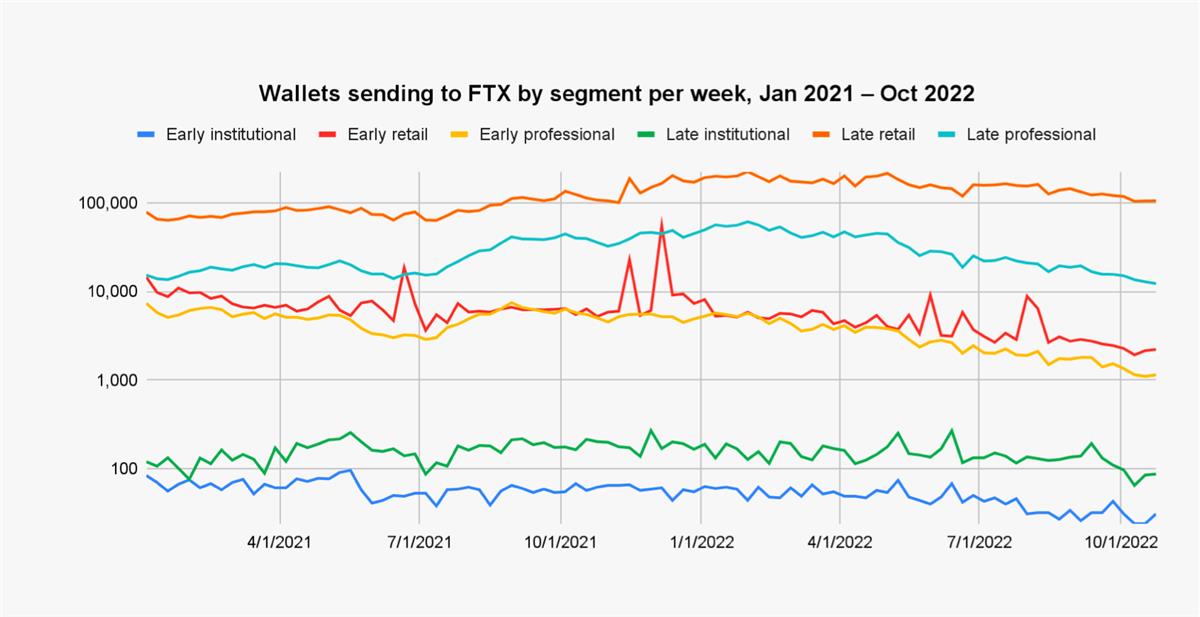Select the Late professional legend label

1032,135
